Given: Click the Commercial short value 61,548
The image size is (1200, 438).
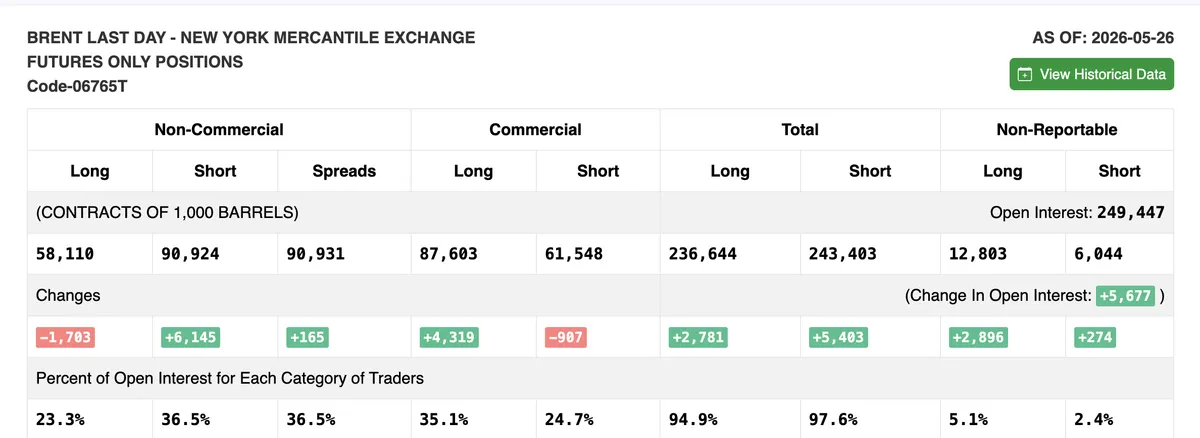Looking at the screenshot, I should 574,254.
